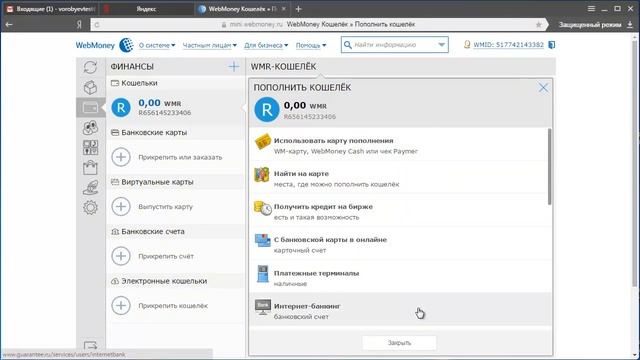Open the contacts icon in sidebar
Screen dimensions: 640x360
click(90, 127)
